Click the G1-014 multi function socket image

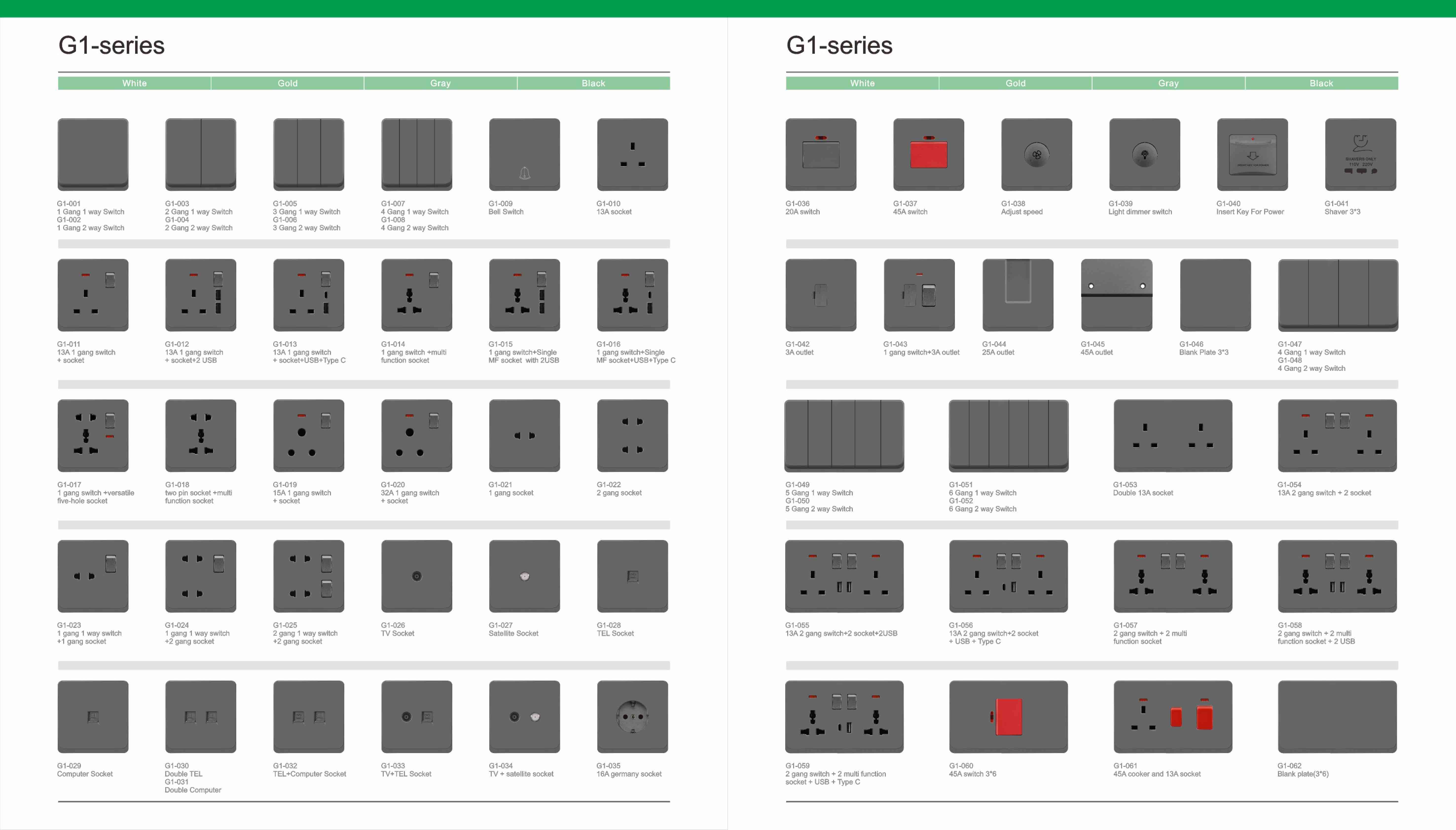[417, 295]
